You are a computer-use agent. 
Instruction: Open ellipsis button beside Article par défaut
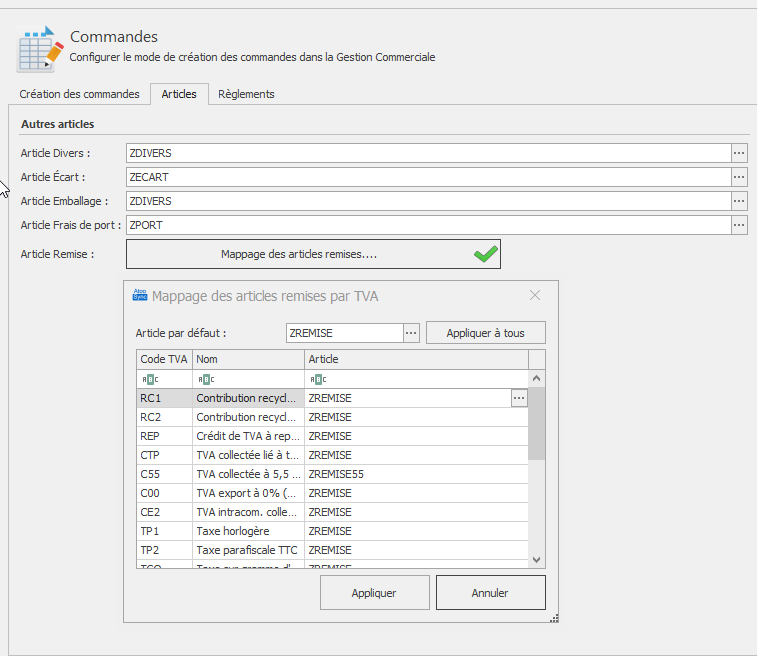[411, 333]
